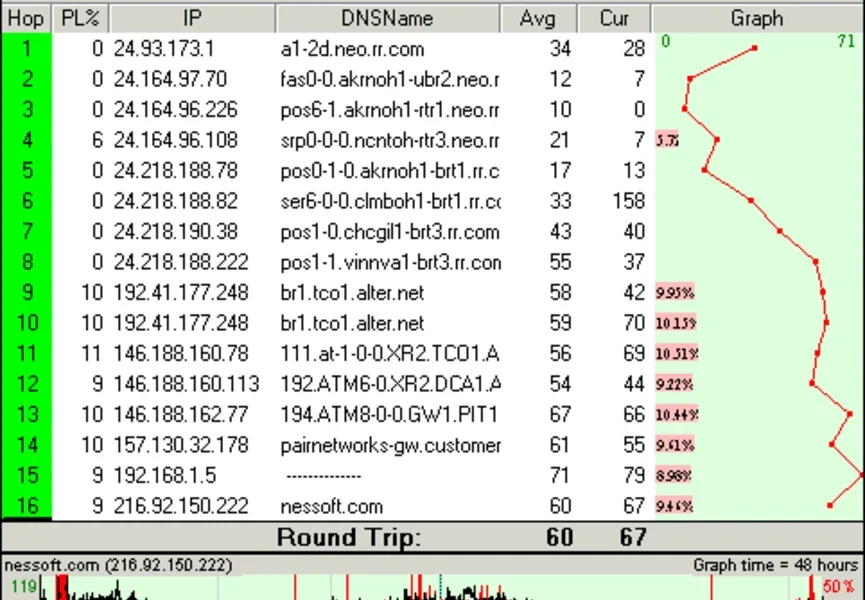Click DNS name 111.at-1-0-0.XR2.TCO1
865x600 pixels.
point(389,353)
